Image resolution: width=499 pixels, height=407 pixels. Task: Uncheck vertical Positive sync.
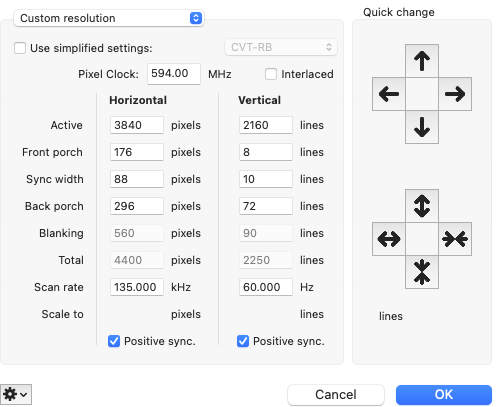pyautogui.click(x=243, y=341)
